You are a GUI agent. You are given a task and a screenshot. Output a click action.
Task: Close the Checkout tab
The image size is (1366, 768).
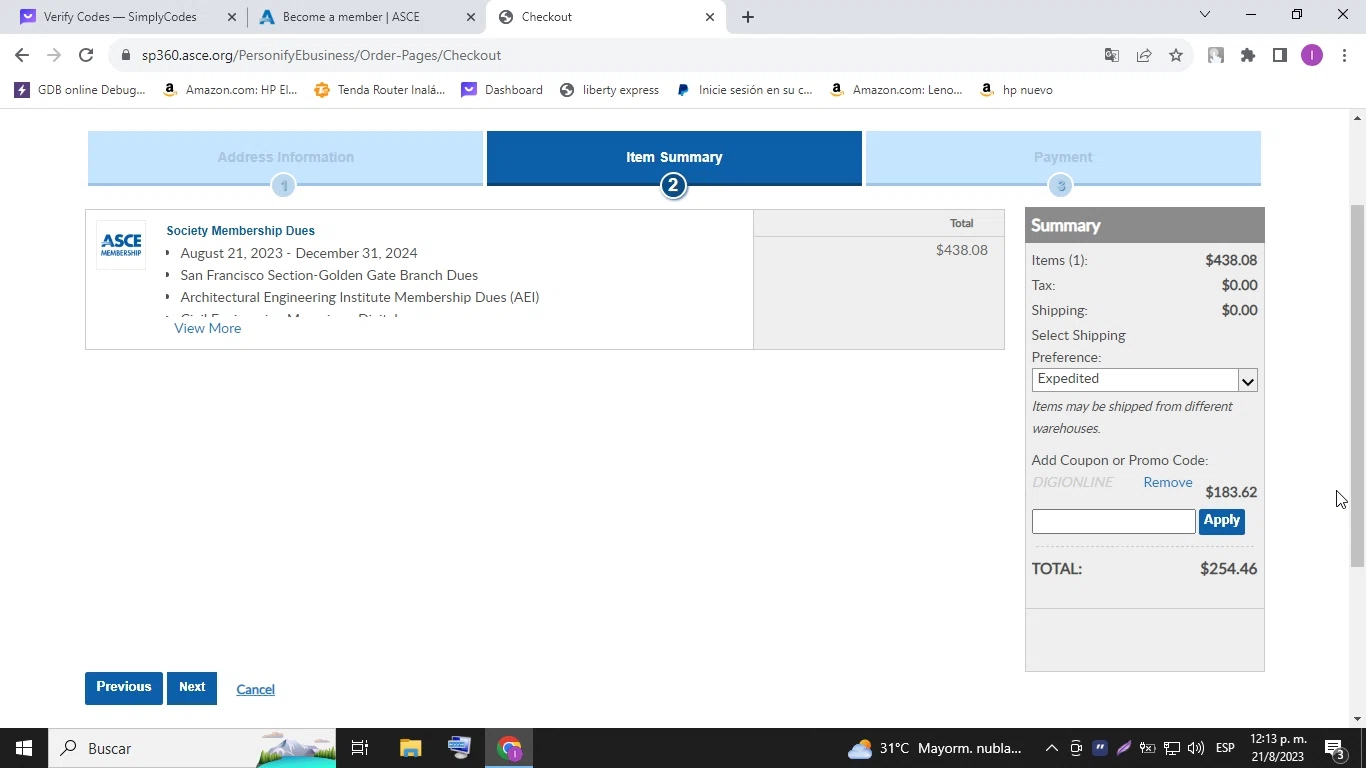[710, 17]
